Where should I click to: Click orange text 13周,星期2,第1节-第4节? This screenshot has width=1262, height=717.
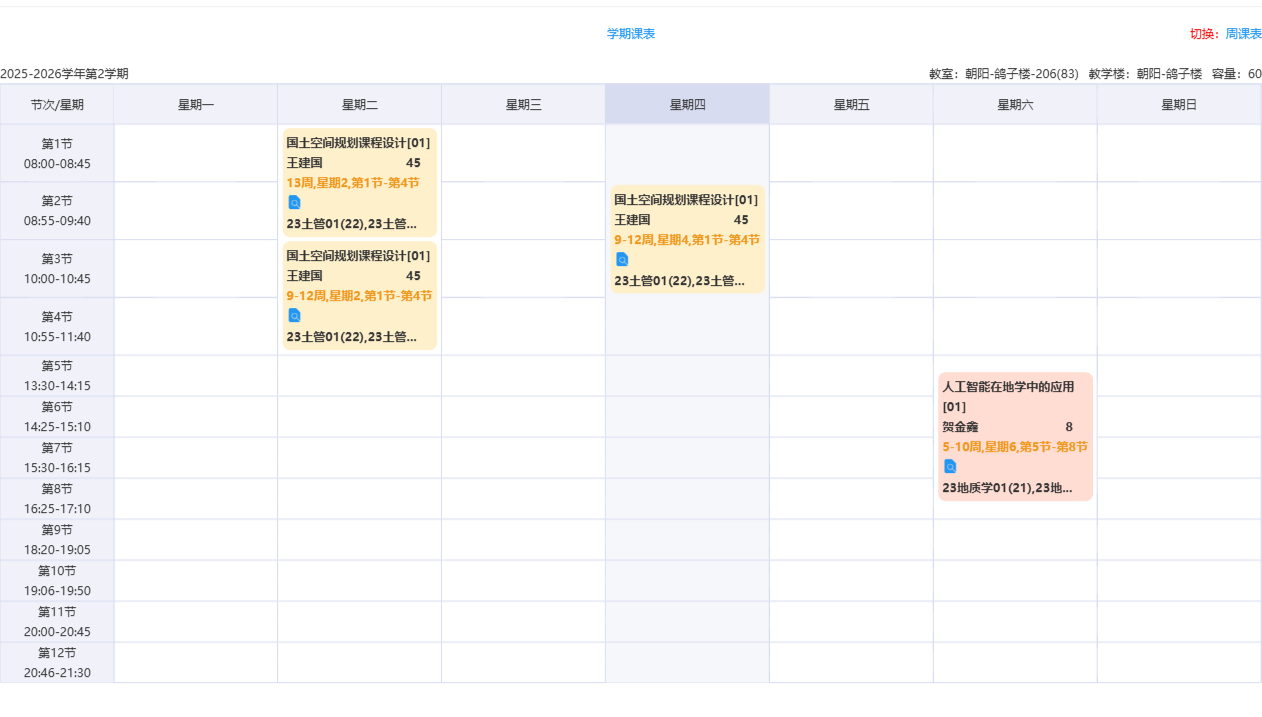[x=353, y=183]
